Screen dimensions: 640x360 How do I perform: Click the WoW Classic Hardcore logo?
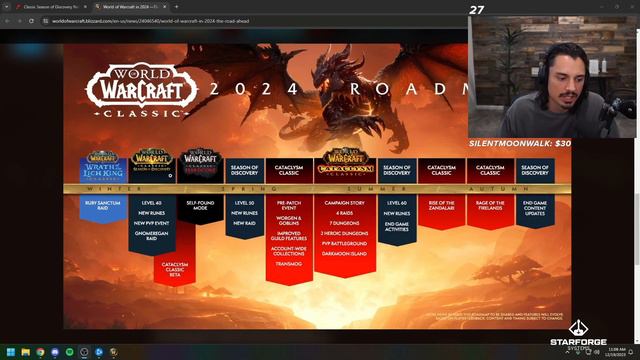[x=200, y=162]
